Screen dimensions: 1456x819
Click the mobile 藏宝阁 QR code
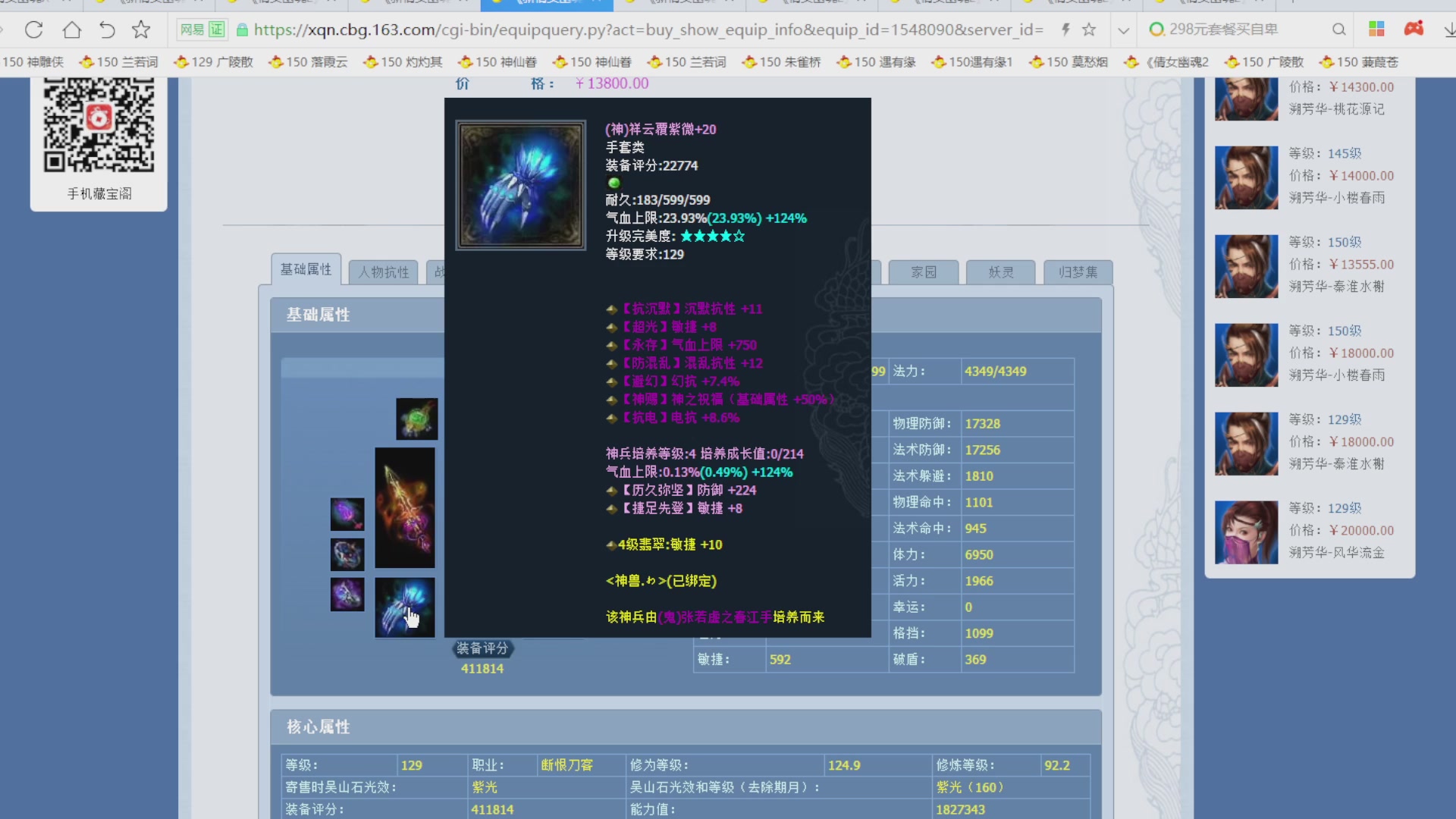[99, 124]
